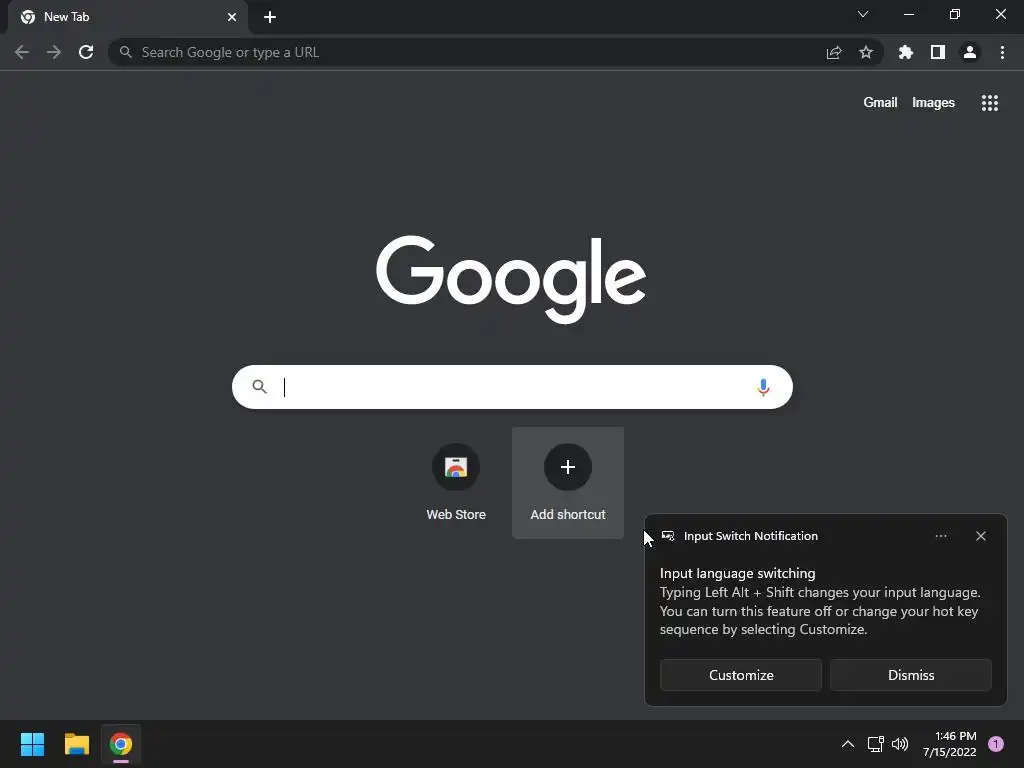The width and height of the screenshot is (1024, 768).
Task: Open the Windows Start menu
Action: pyautogui.click(x=32, y=744)
